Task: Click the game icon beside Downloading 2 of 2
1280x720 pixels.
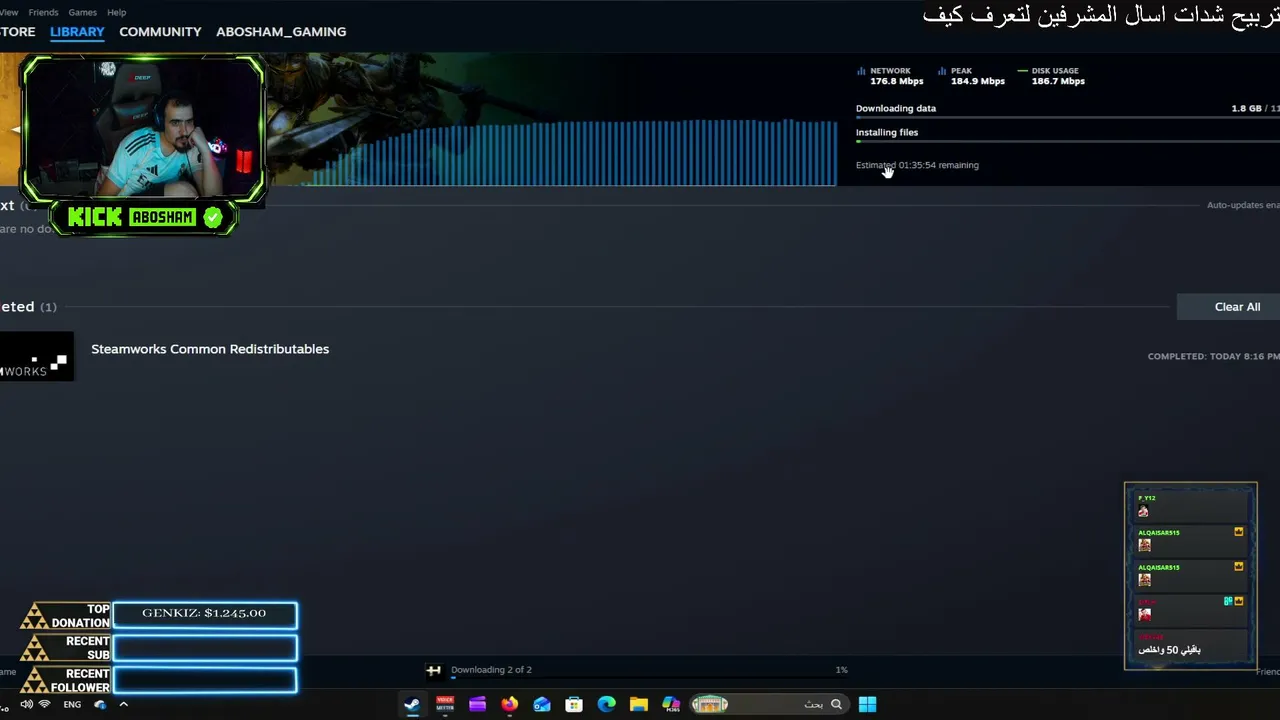Action: coord(434,670)
